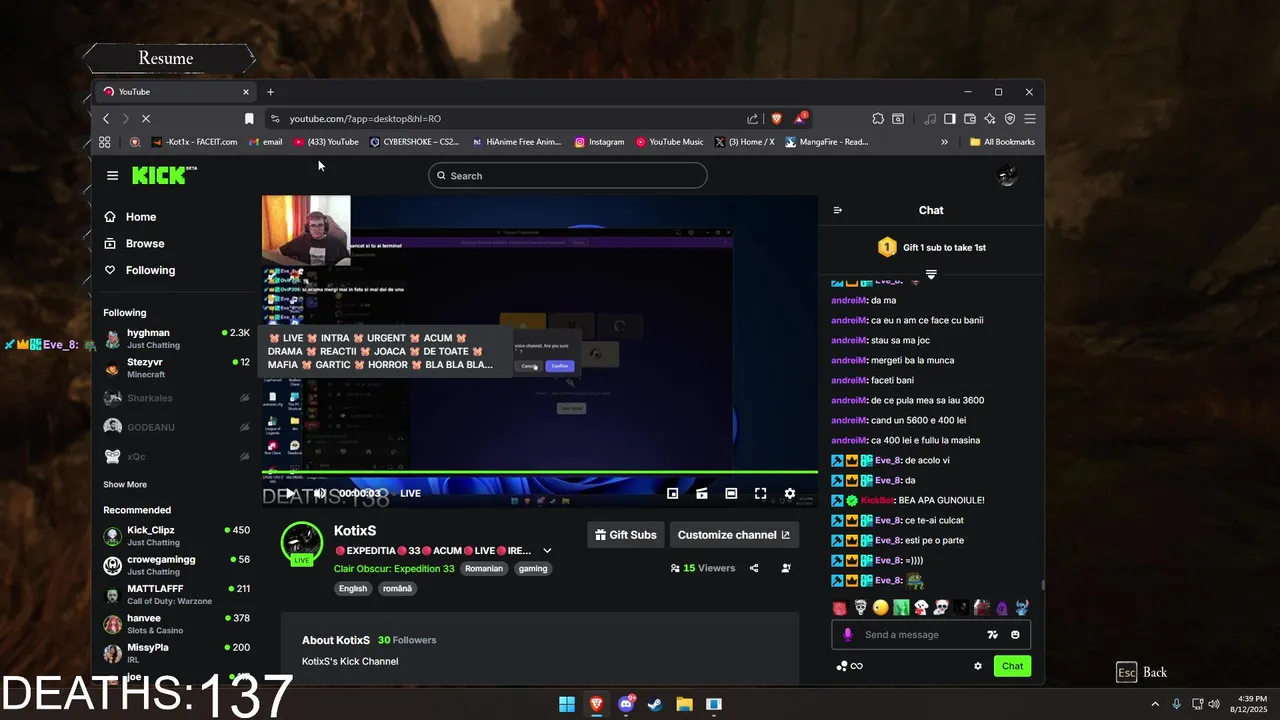This screenshot has width=1280, height=720.
Task: Open hyghman followed channel
Action: click(x=176, y=338)
